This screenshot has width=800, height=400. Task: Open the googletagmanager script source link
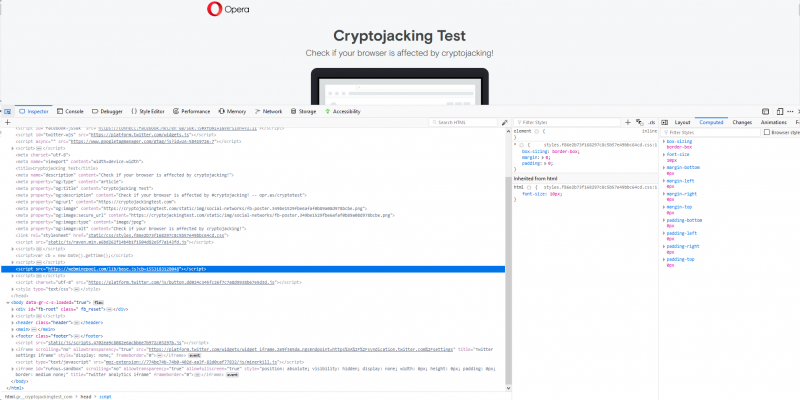(x=142, y=141)
